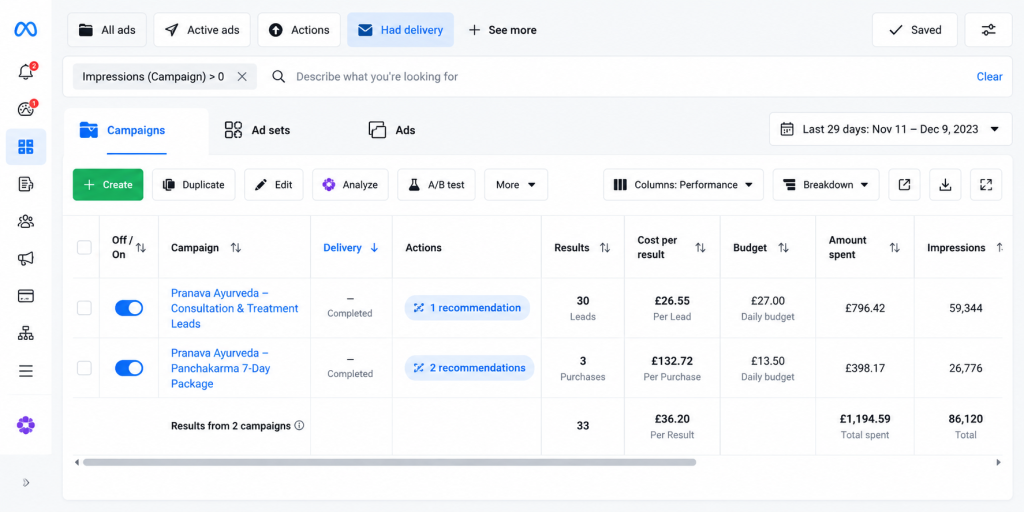Image resolution: width=1024 pixels, height=512 pixels.
Task: Switch to the Ad sets tab
Action: pos(257,130)
